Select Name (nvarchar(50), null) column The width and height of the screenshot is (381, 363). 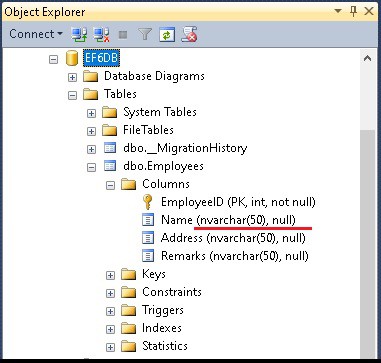coord(228,220)
